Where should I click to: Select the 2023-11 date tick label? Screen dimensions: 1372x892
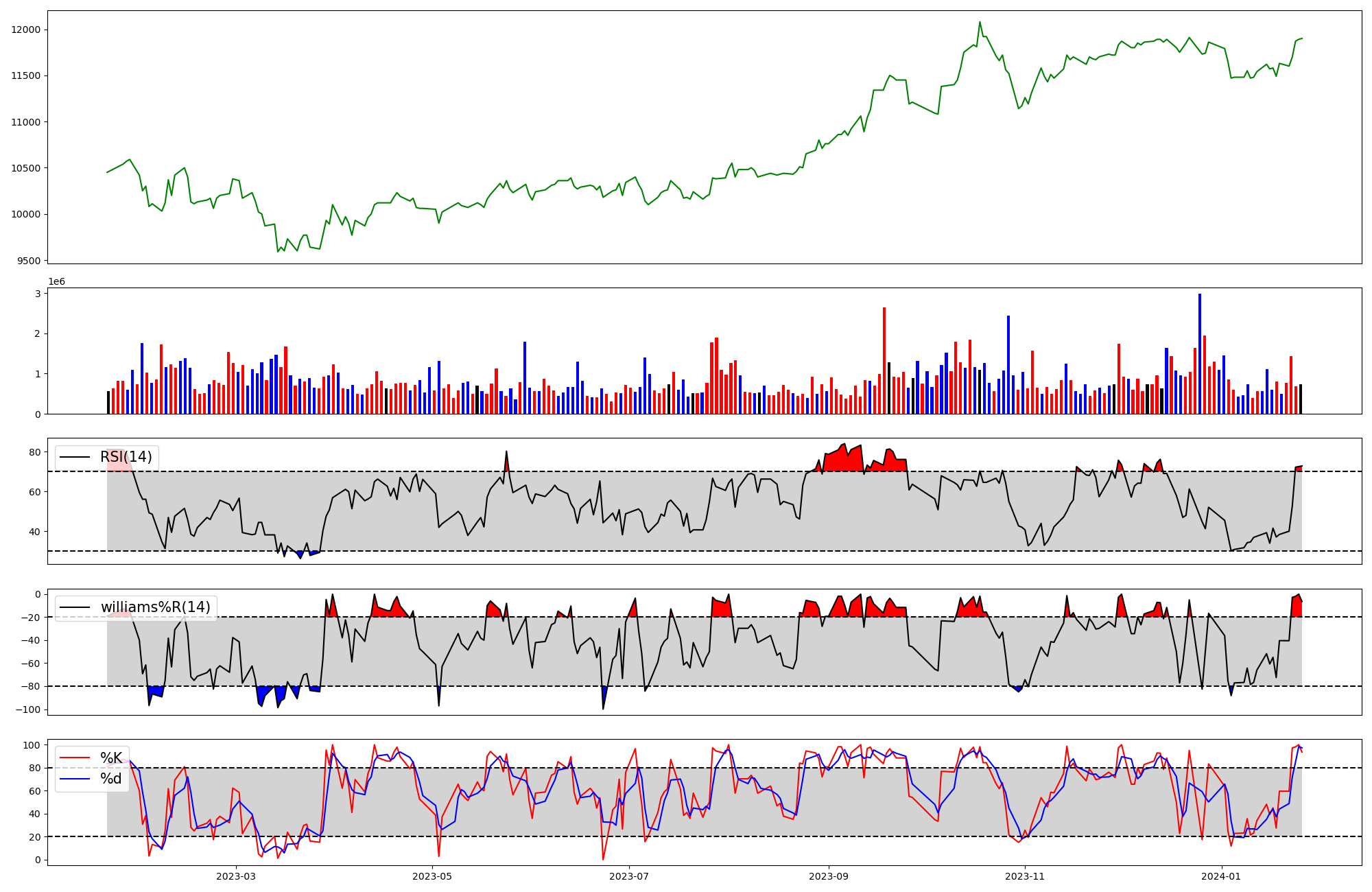point(1026,876)
